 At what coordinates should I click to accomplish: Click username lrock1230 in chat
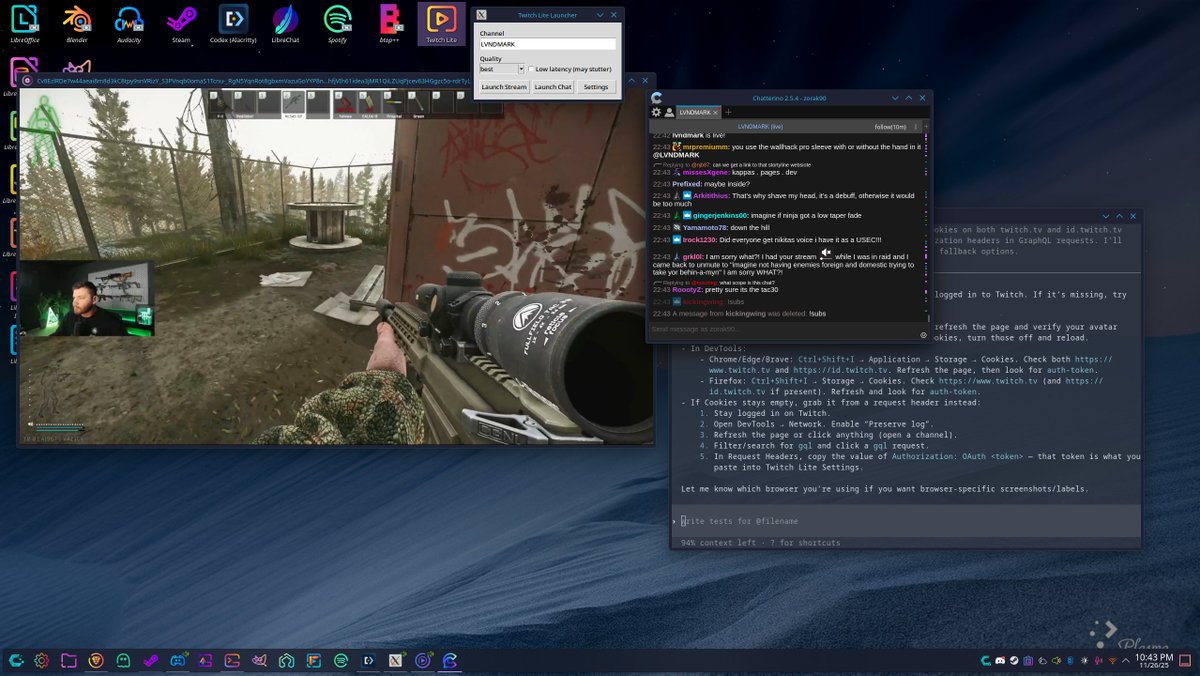(698, 239)
